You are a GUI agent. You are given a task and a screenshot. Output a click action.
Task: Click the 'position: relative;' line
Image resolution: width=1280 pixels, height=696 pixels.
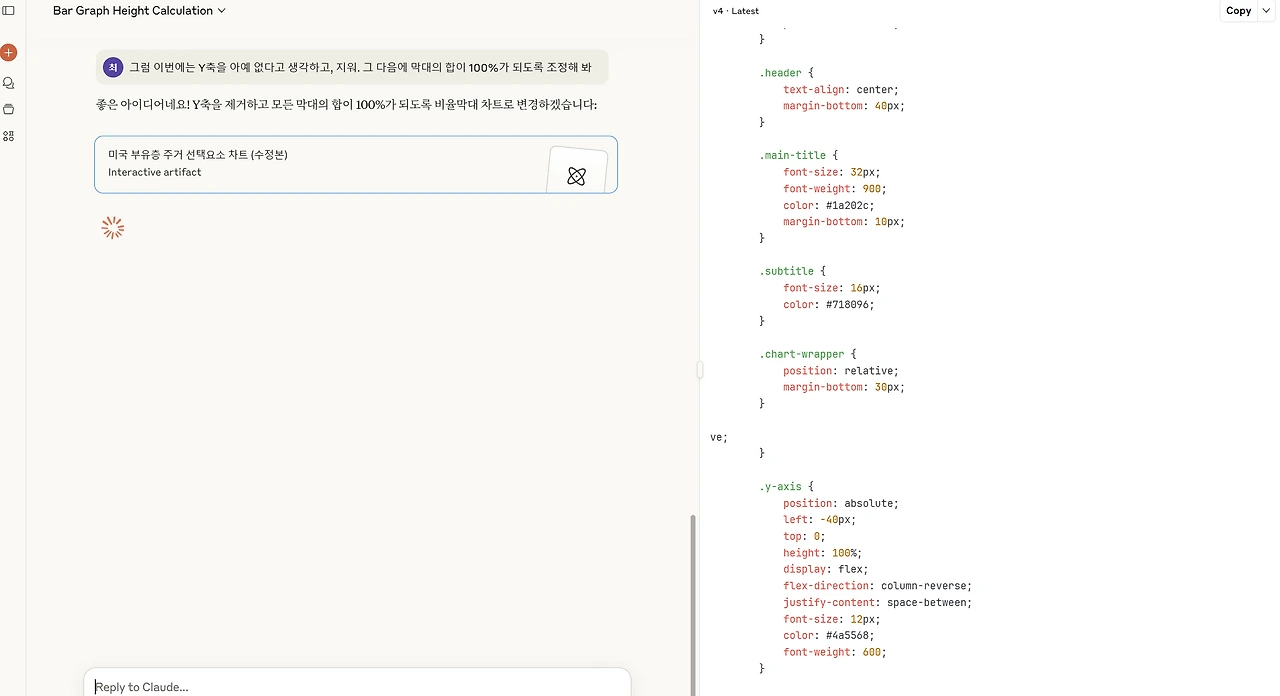[840, 371]
